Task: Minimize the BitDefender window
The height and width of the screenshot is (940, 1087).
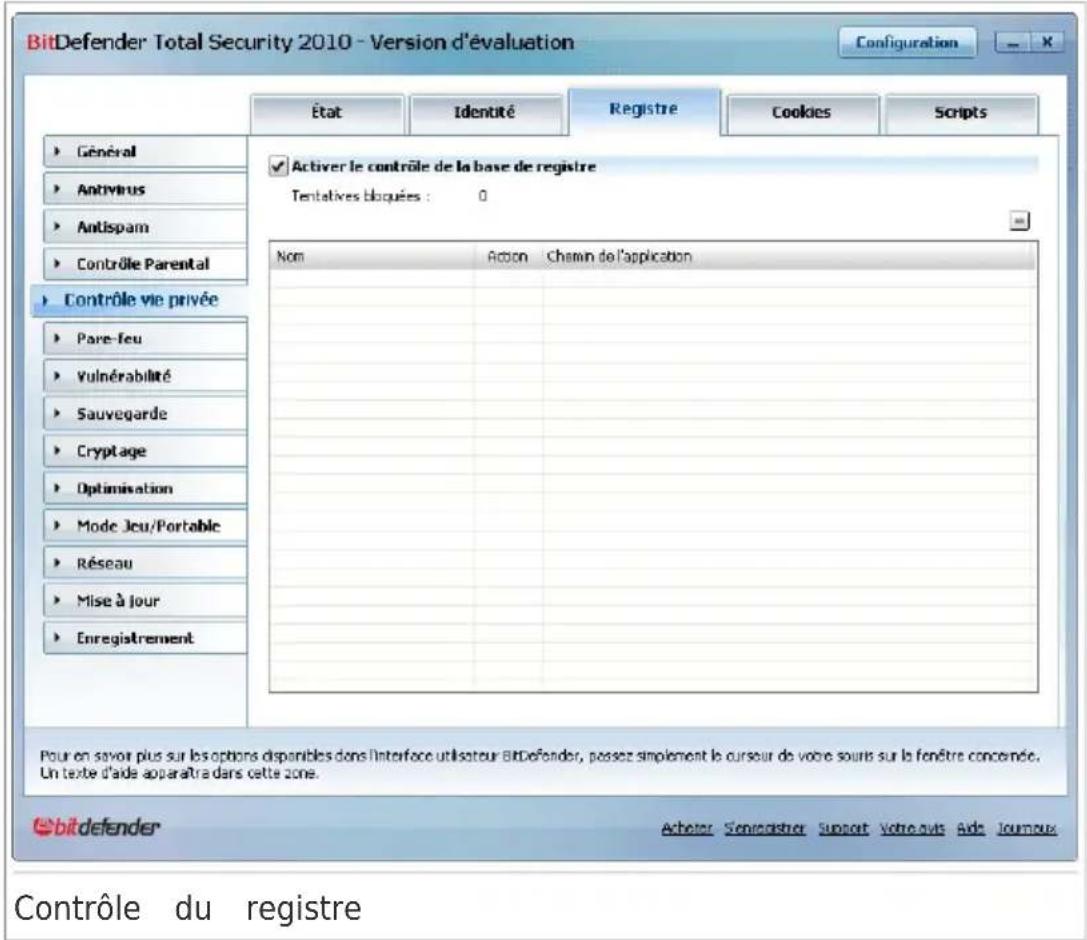Action: click(1014, 43)
